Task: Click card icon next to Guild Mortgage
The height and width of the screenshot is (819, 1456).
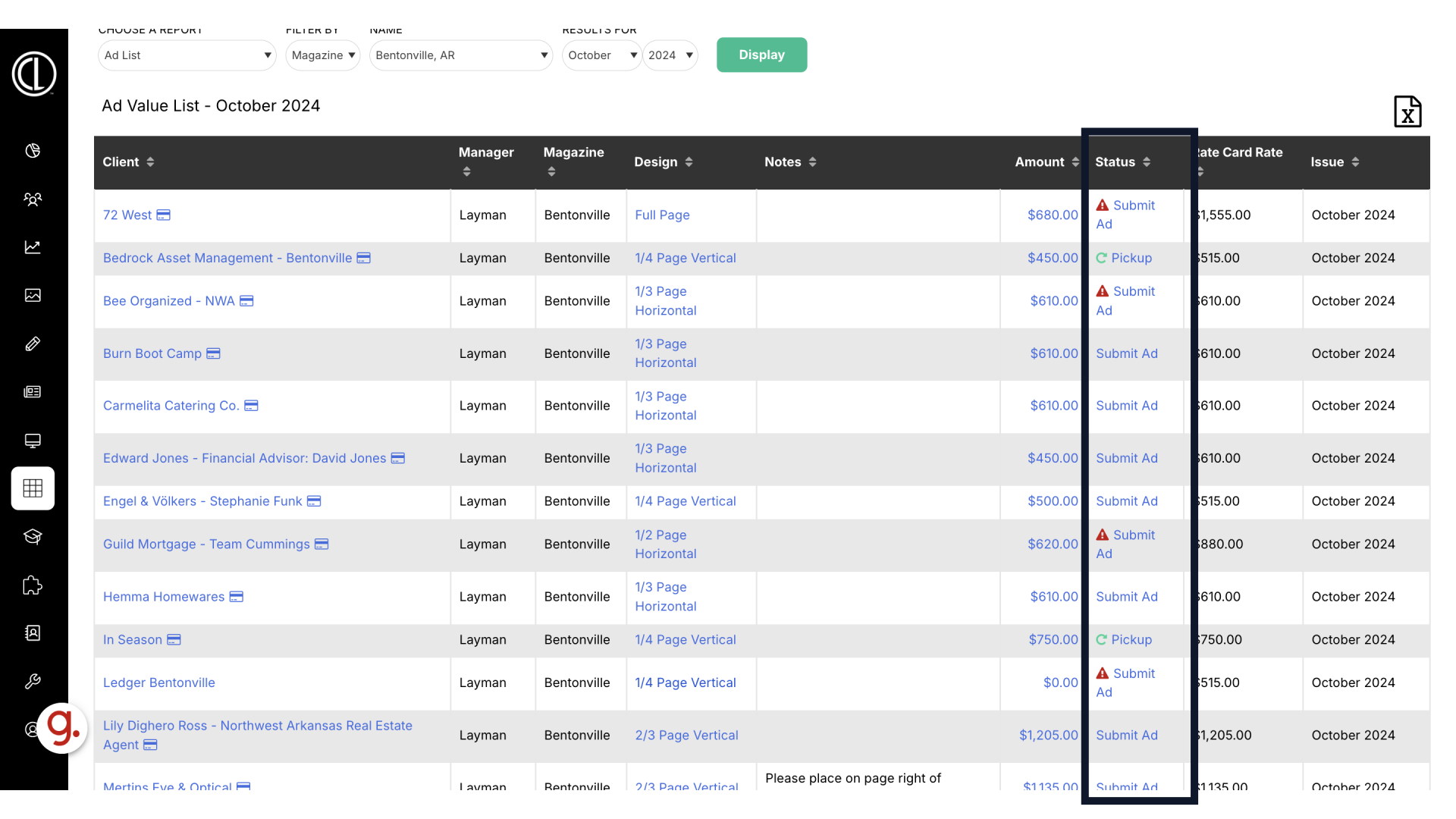Action: pyautogui.click(x=322, y=544)
